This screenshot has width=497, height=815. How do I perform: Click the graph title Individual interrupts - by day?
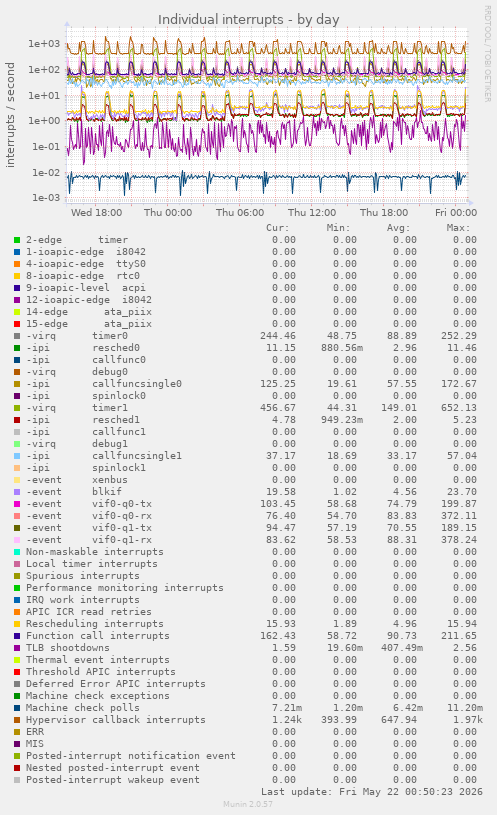pyautogui.click(x=248, y=20)
